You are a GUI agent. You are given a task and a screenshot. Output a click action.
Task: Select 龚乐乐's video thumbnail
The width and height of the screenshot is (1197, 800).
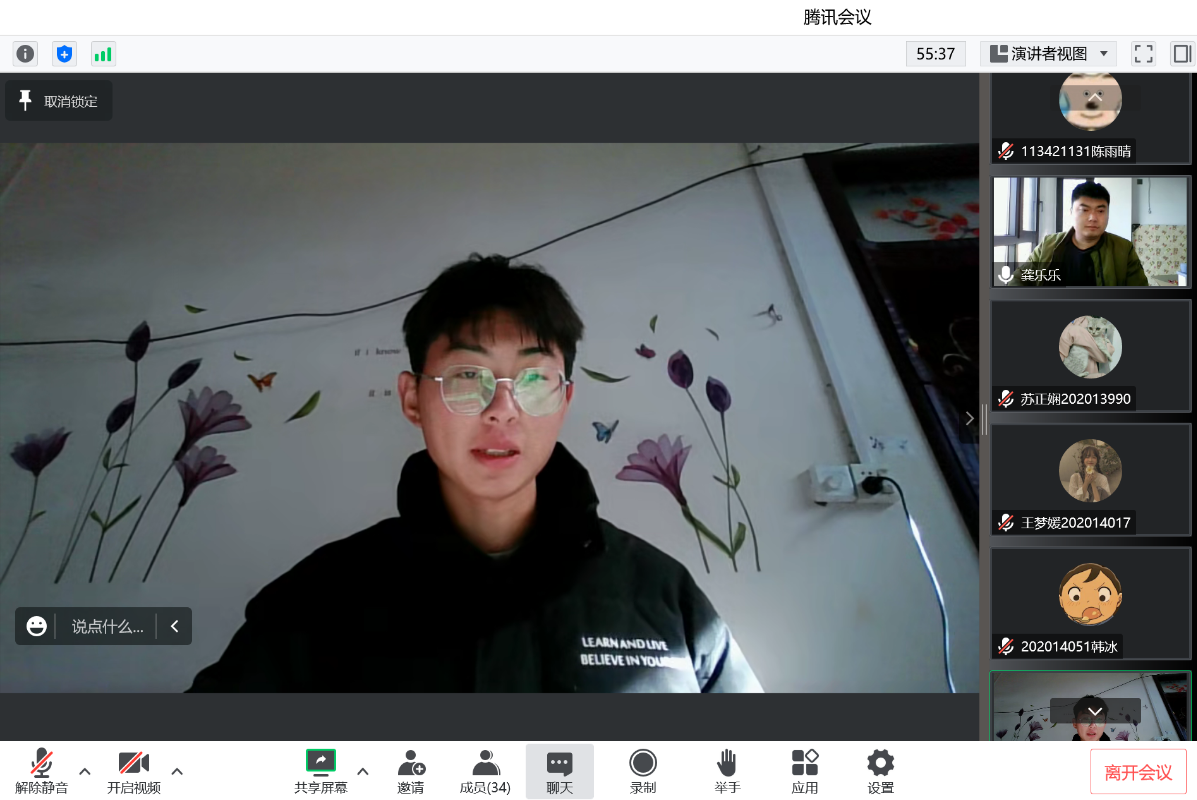[x=1091, y=232]
